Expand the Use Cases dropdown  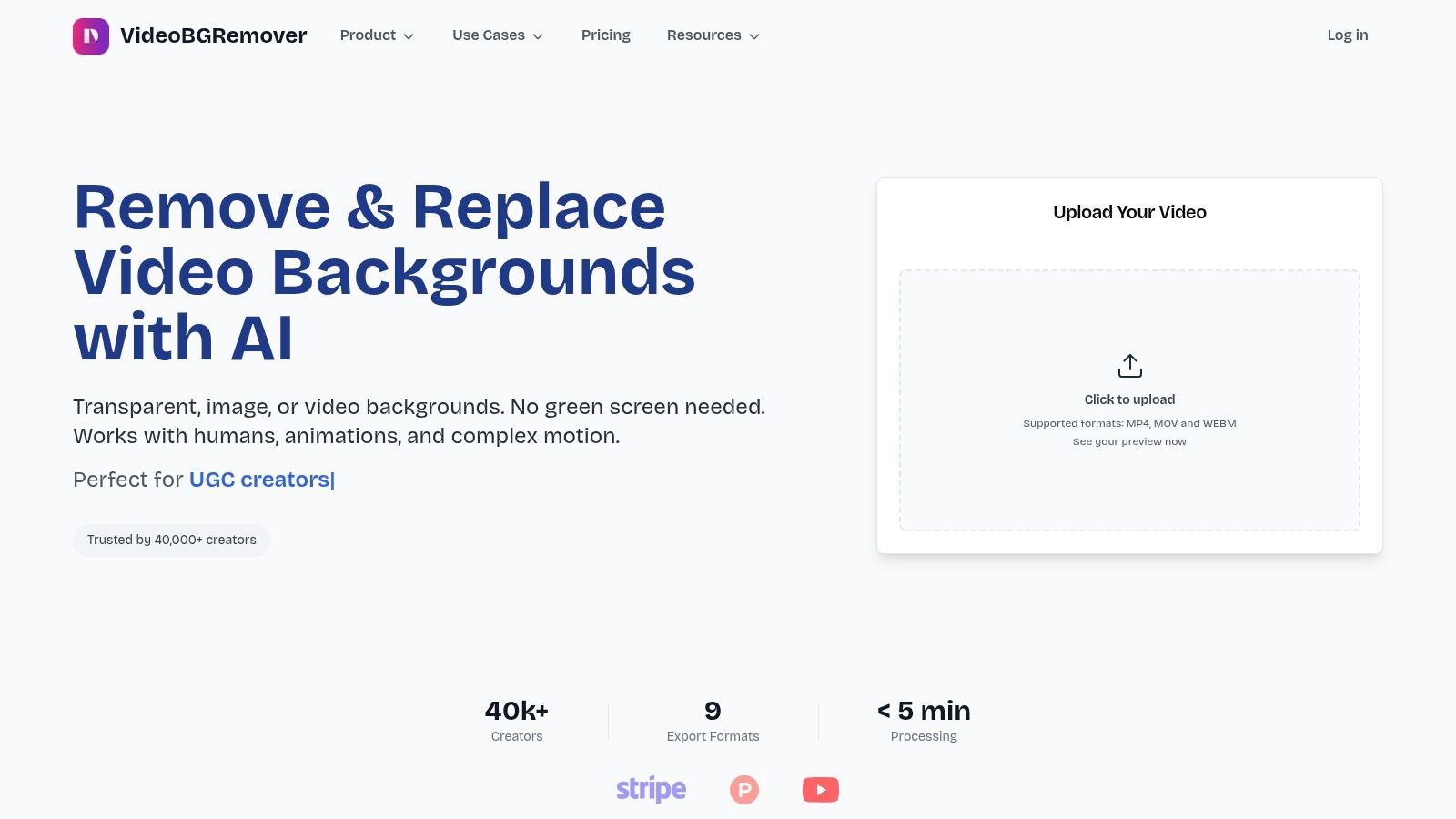coord(489,35)
